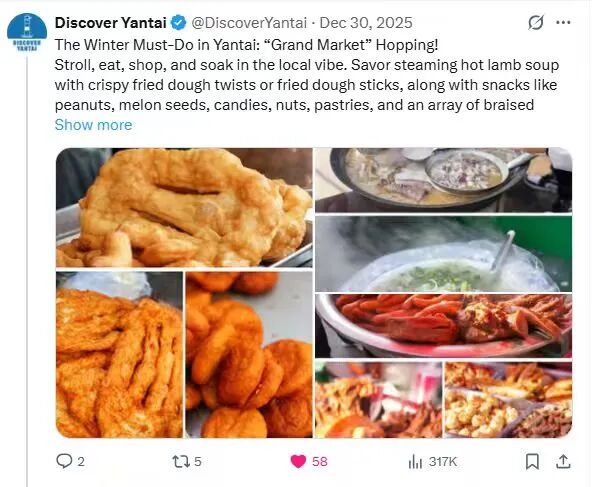Bookmark this Discover Yantai post
The height and width of the screenshot is (487, 606).
pyautogui.click(x=533, y=461)
